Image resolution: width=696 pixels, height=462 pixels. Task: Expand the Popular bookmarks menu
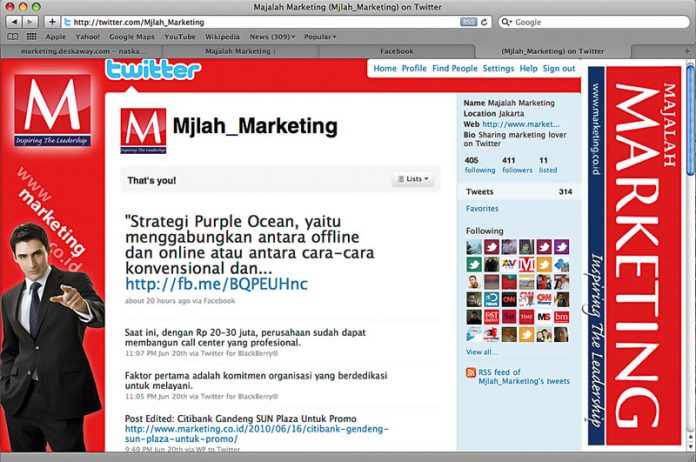coord(320,36)
